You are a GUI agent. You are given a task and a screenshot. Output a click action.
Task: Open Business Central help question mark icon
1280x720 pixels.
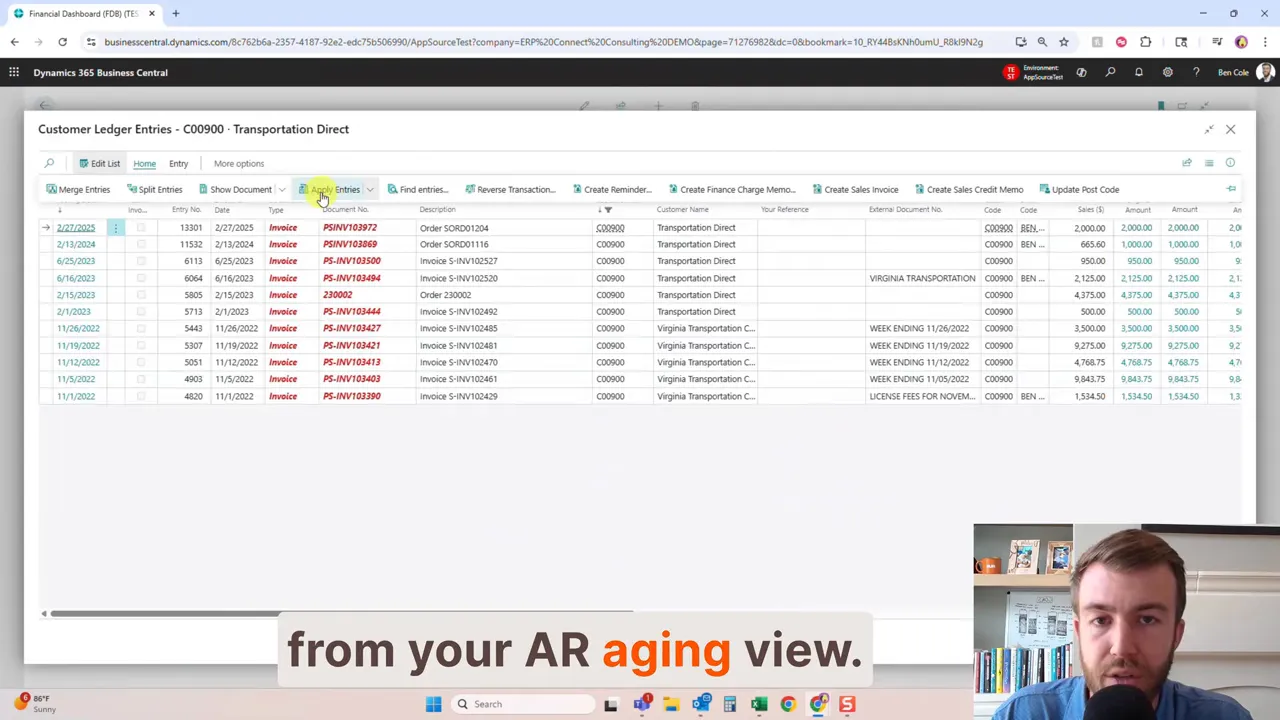click(x=1196, y=72)
